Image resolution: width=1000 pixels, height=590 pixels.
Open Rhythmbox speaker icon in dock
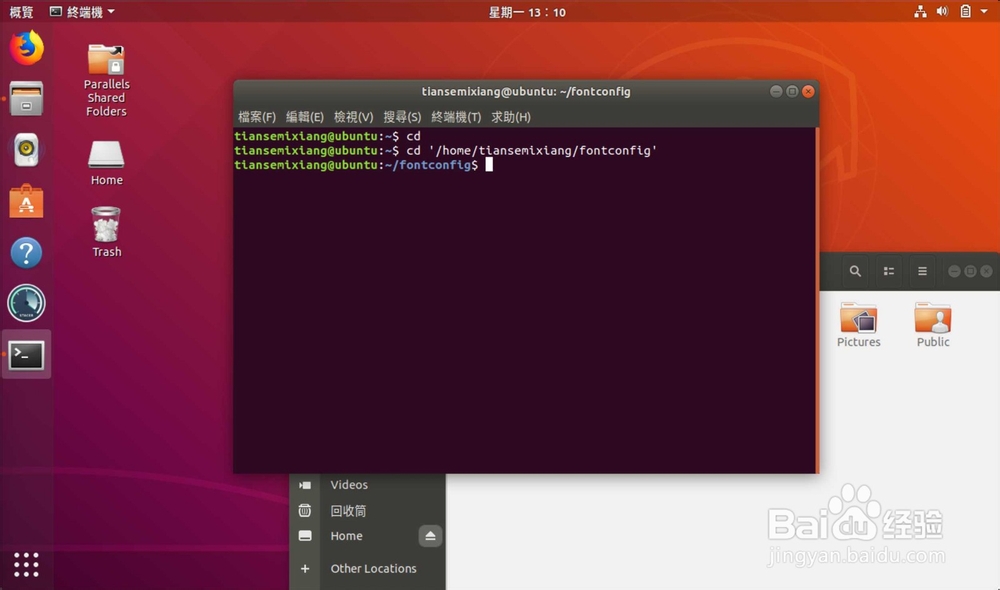point(26,150)
